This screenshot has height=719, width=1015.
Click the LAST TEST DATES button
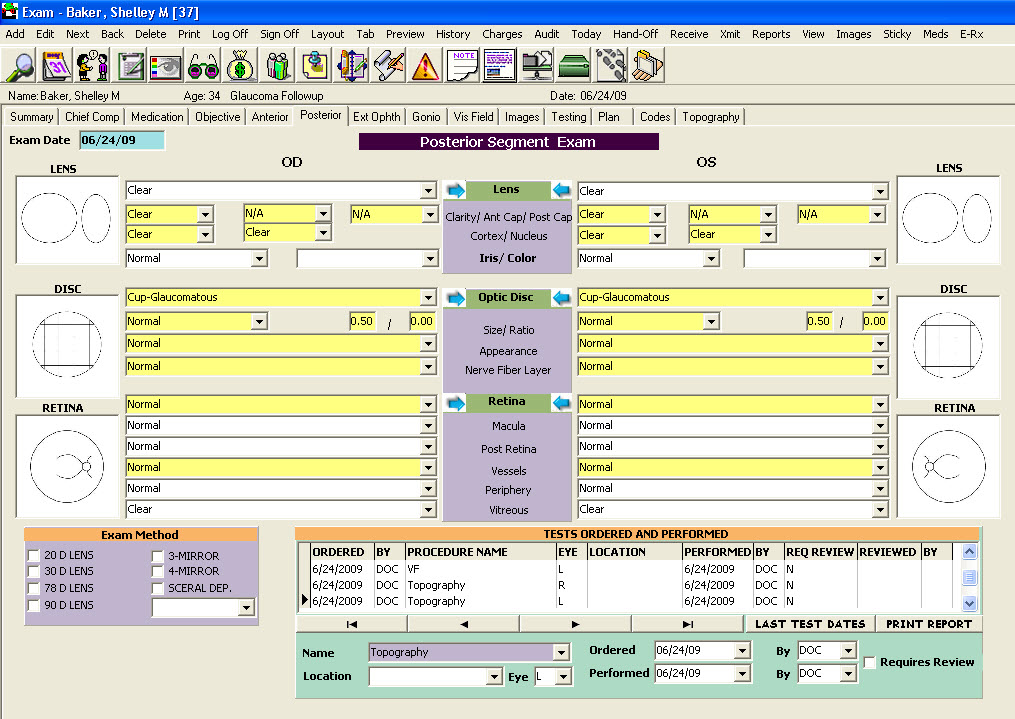pos(810,624)
